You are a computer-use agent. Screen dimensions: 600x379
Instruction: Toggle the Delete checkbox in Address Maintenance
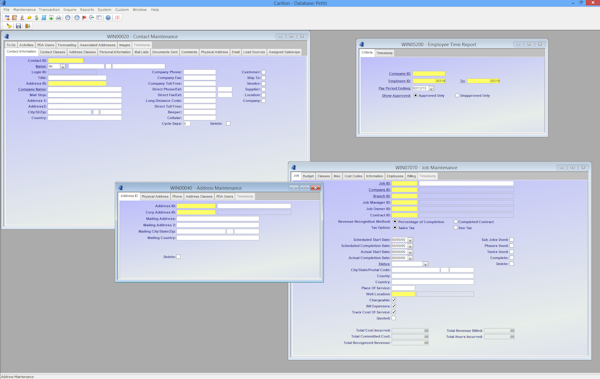(178, 257)
